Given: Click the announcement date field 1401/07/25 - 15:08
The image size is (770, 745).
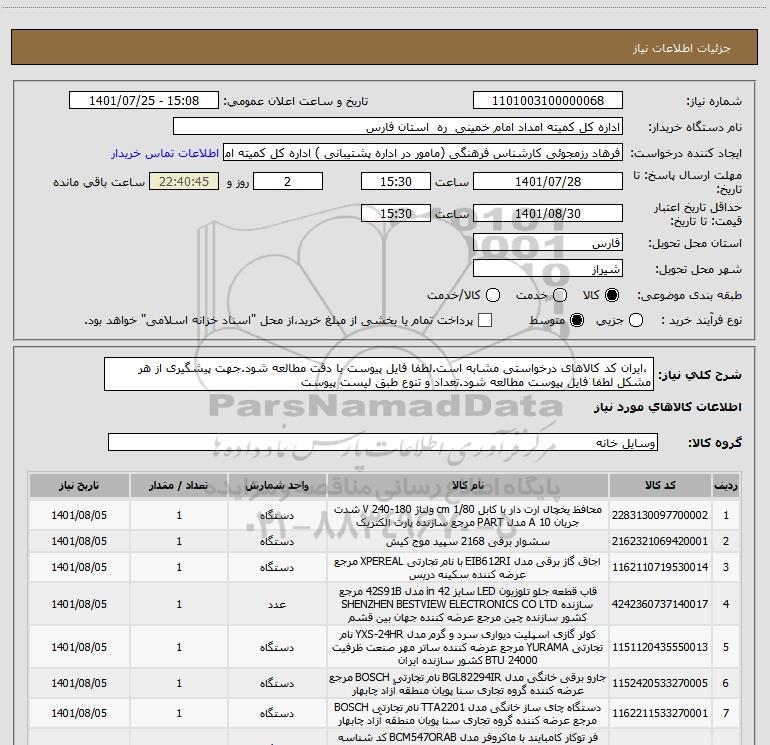Looking at the screenshot, I should tap(144, 101).
